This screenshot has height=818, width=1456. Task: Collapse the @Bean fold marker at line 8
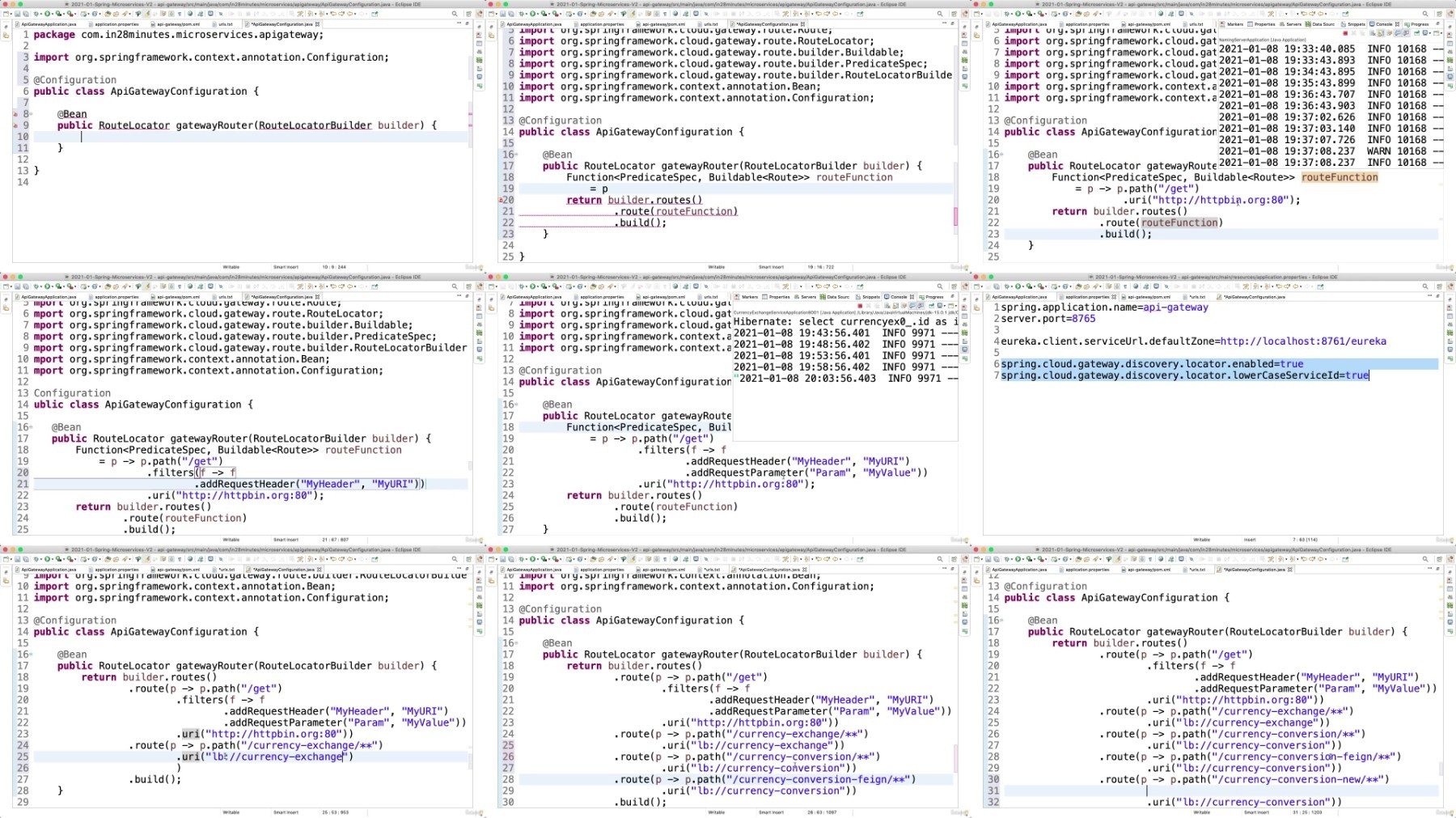[29, 114]
